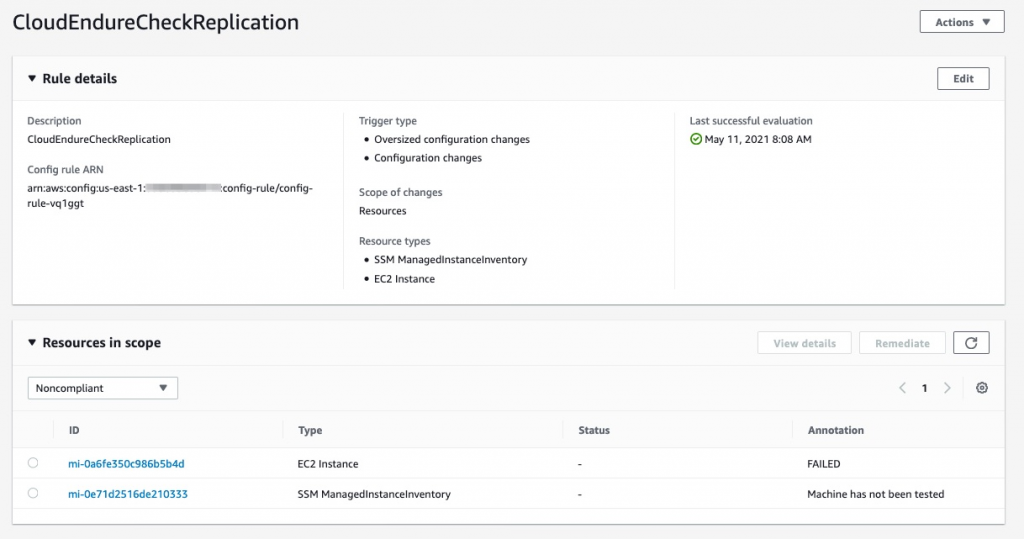Screen dimensions: 1024x539
Task: Click 'Configuration changes' trigger type bullet
Action: 428,157
